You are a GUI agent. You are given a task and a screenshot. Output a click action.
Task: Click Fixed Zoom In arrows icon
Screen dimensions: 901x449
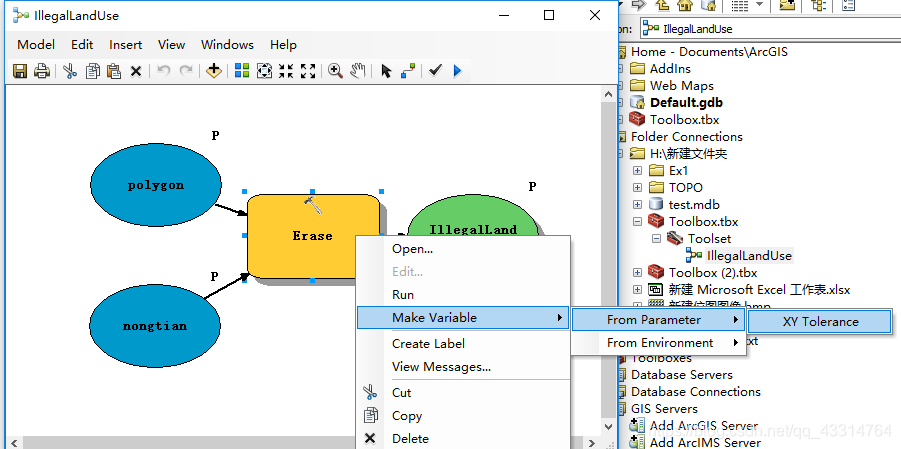tap(286, 71)
